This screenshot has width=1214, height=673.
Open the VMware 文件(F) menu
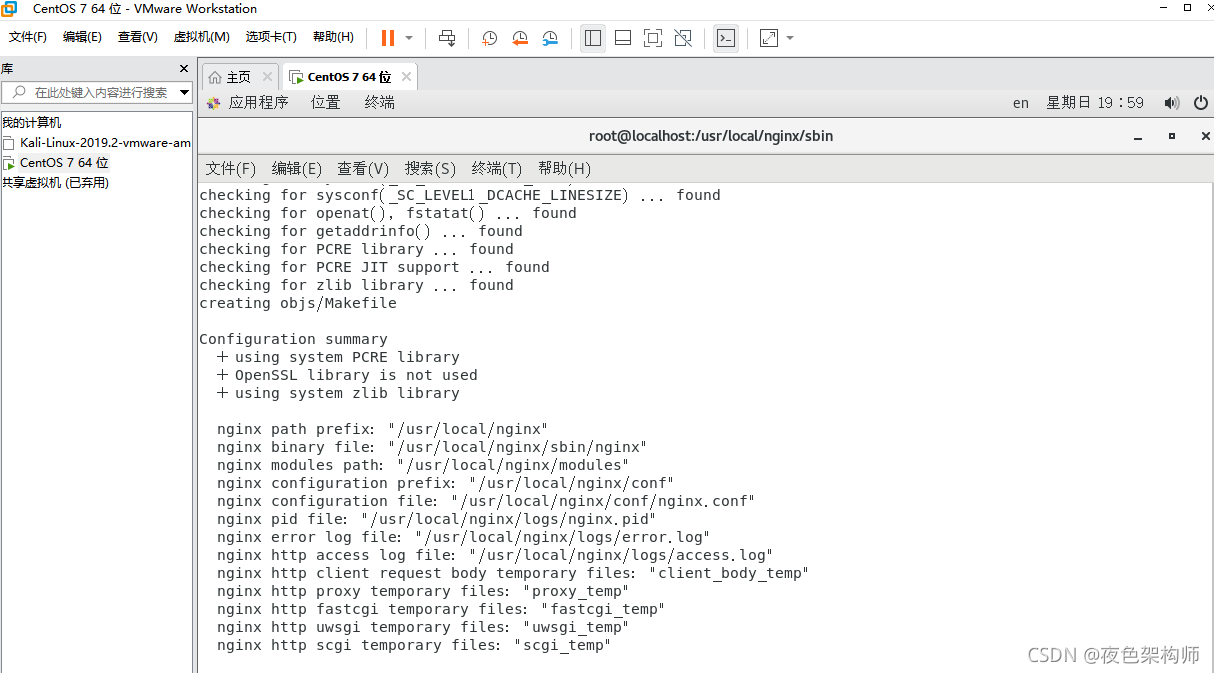click(x=28, y=37)
